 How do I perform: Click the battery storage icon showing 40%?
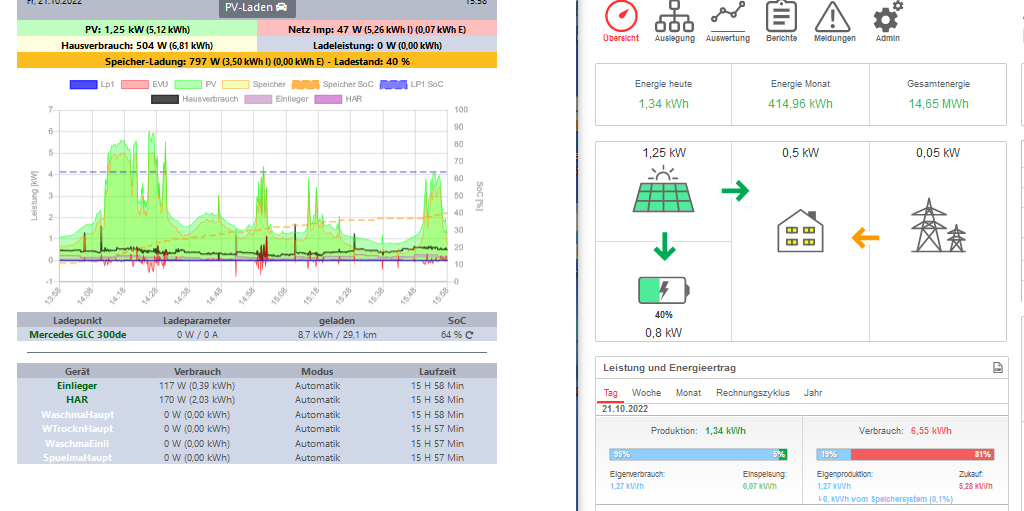[x=663, y=291]
